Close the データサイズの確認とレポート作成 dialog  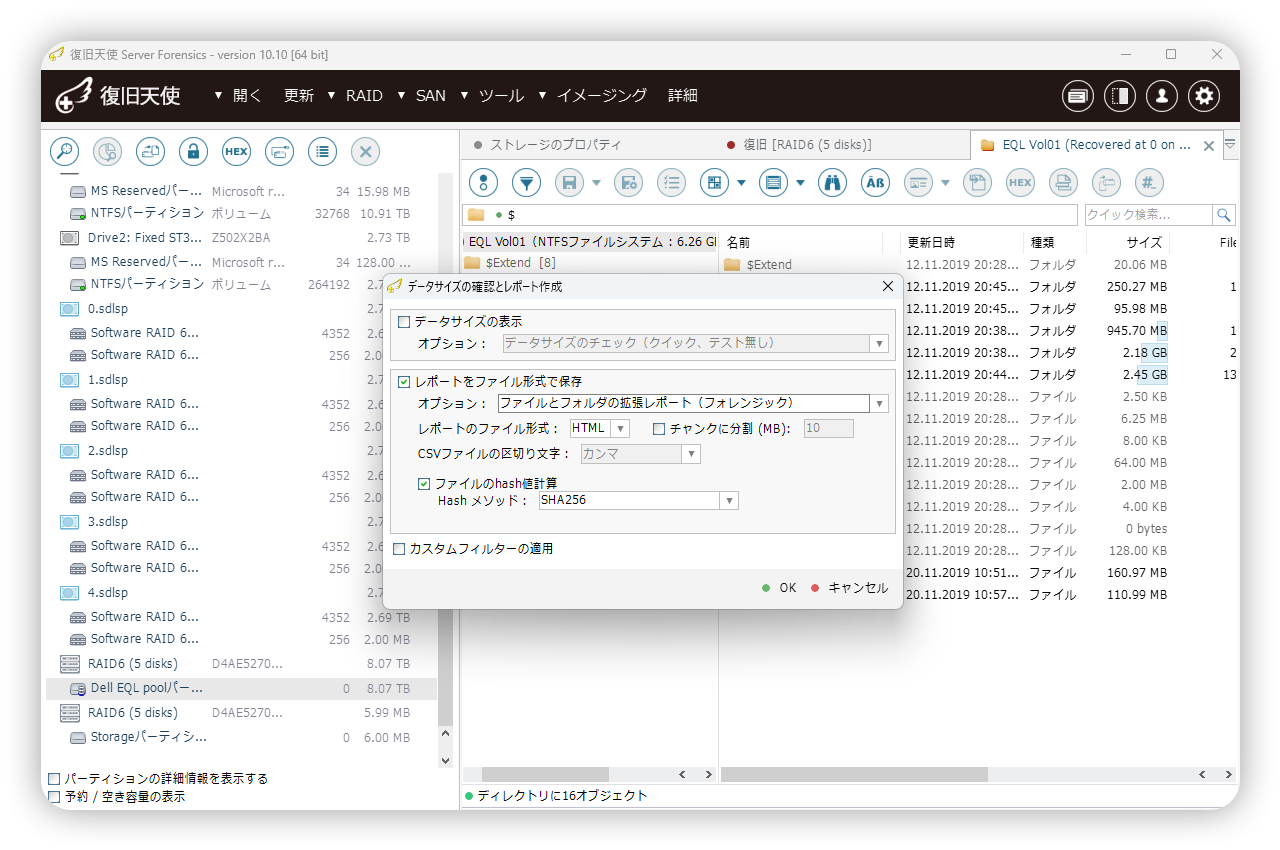point(887,287)
